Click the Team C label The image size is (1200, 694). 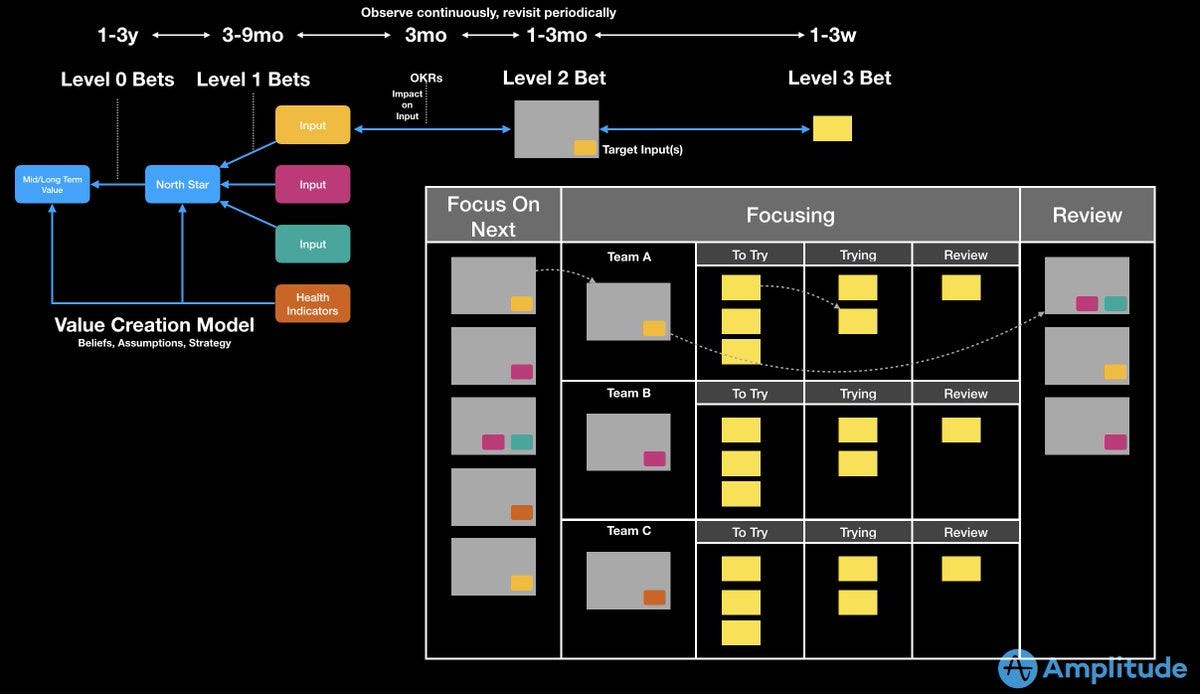[629, 531]
